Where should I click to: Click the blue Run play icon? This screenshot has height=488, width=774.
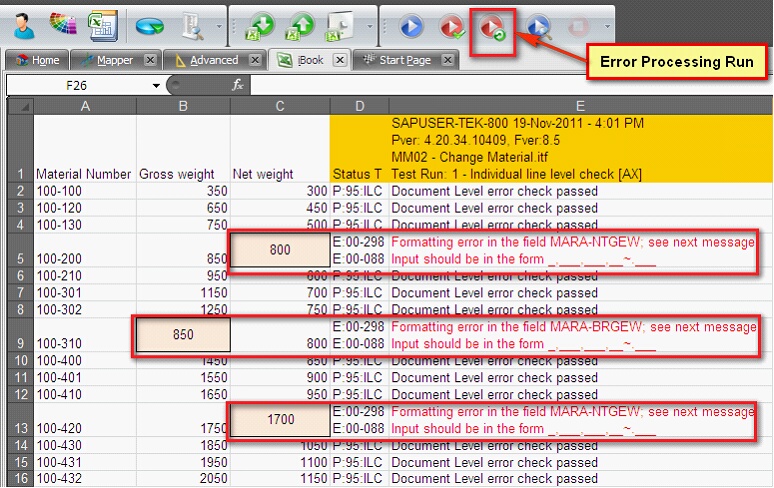pyautogui.click(x=411, y=25)
